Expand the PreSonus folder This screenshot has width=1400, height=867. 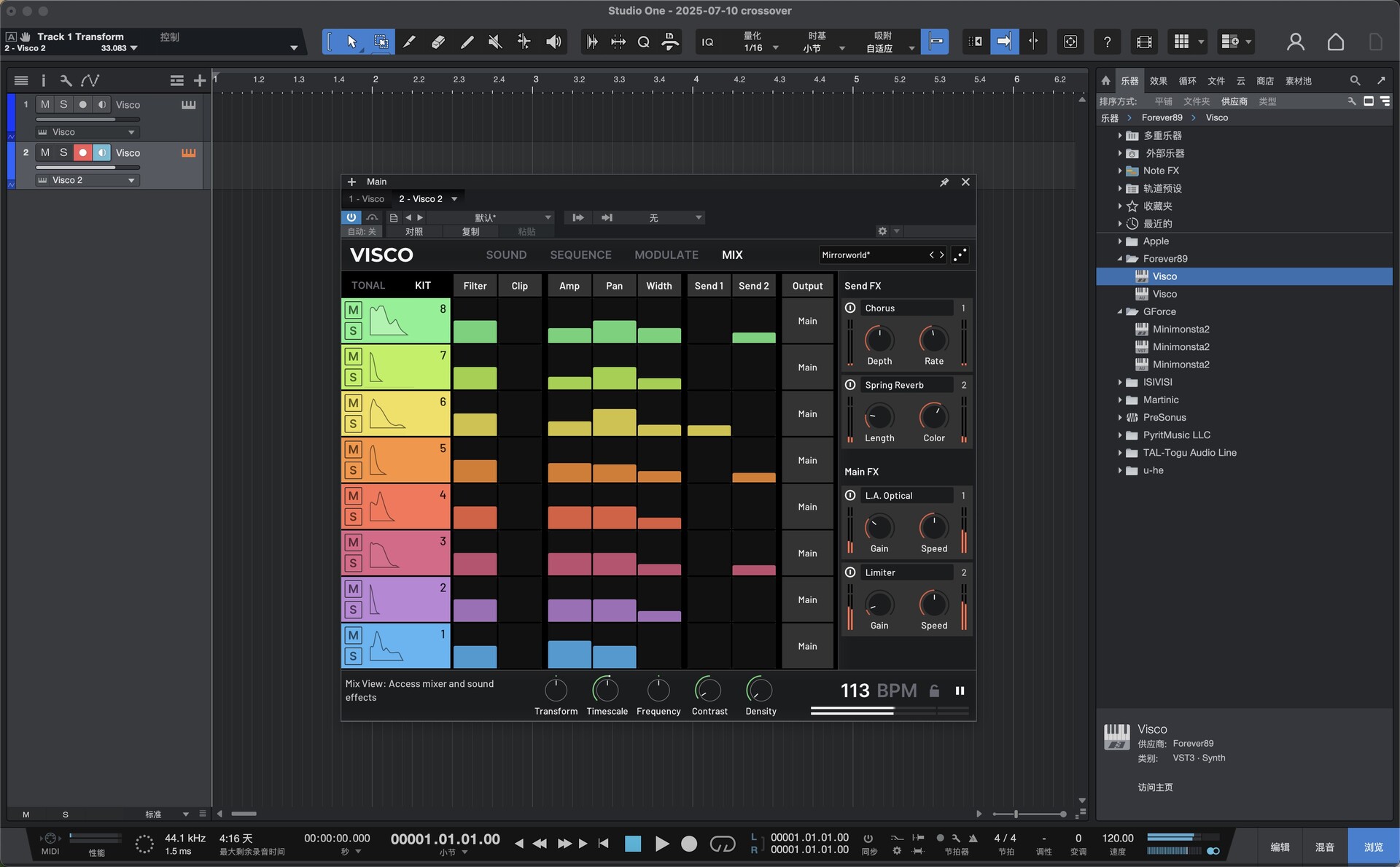[x=1120, y=418]
